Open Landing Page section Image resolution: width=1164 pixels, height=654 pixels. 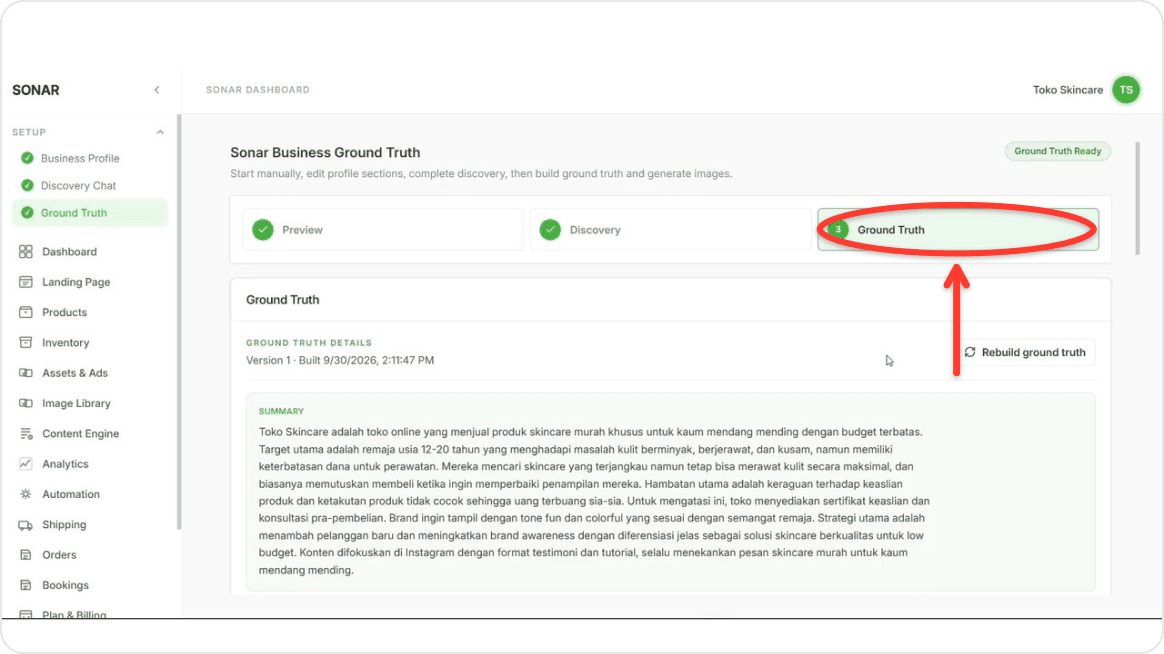[x=76, y=282]
